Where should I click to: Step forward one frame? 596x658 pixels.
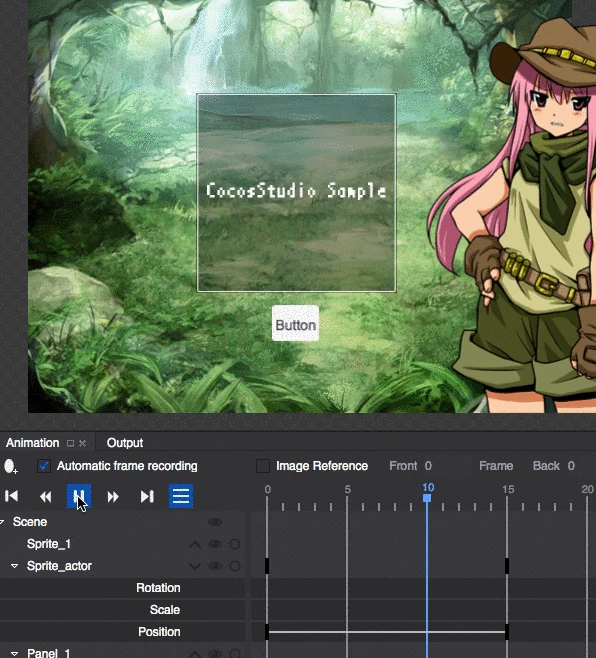tap(113, 496)
